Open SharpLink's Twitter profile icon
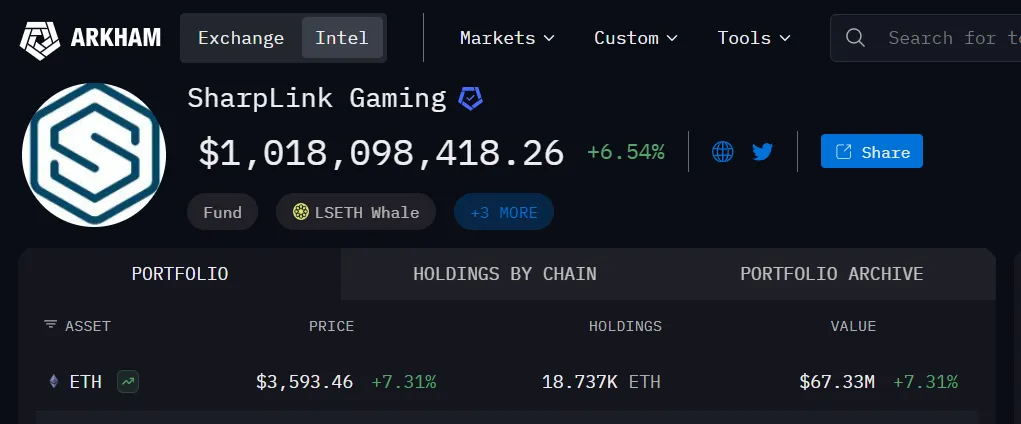Screen dimensions: 1021x424 (x=763, y=152)
